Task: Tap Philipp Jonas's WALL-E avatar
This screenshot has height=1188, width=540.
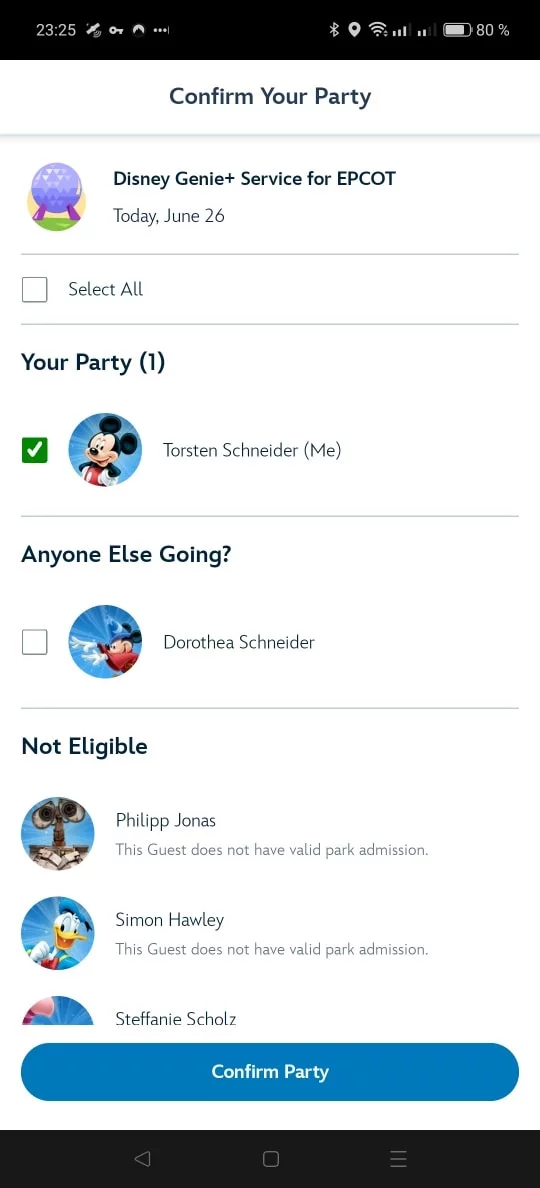Action: (x=58, y=833)
